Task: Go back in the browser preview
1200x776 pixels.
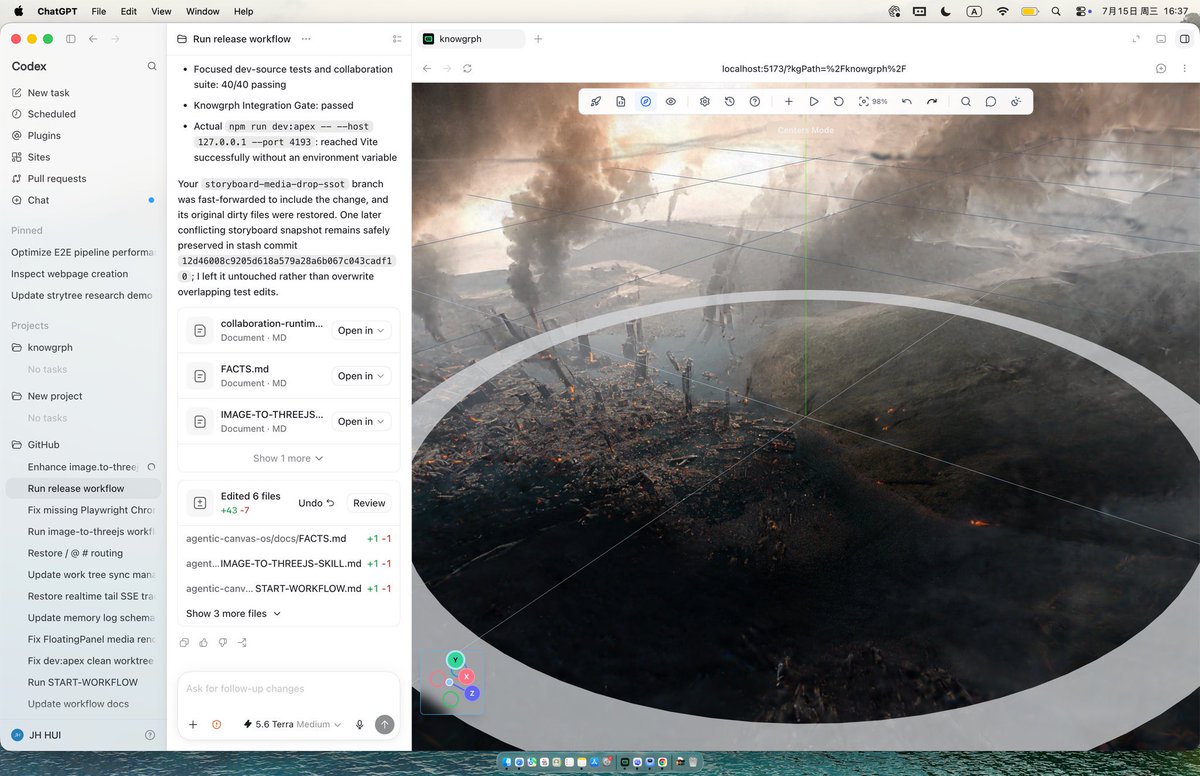Action: [427, 68]
